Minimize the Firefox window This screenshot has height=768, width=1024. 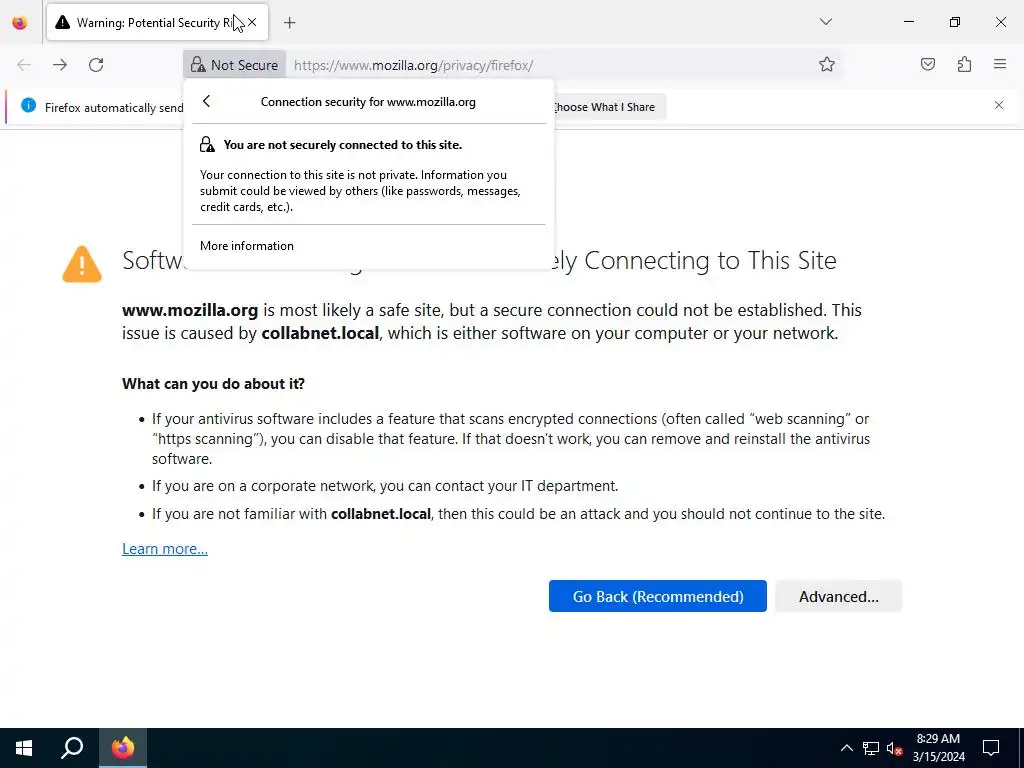[909, 22]
